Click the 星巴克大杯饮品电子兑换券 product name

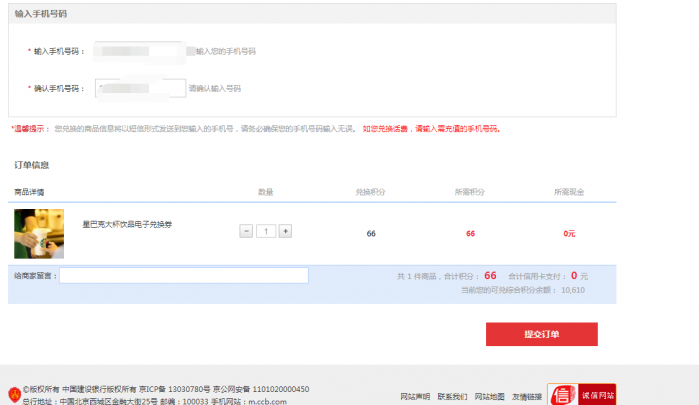tap(127, 224)
